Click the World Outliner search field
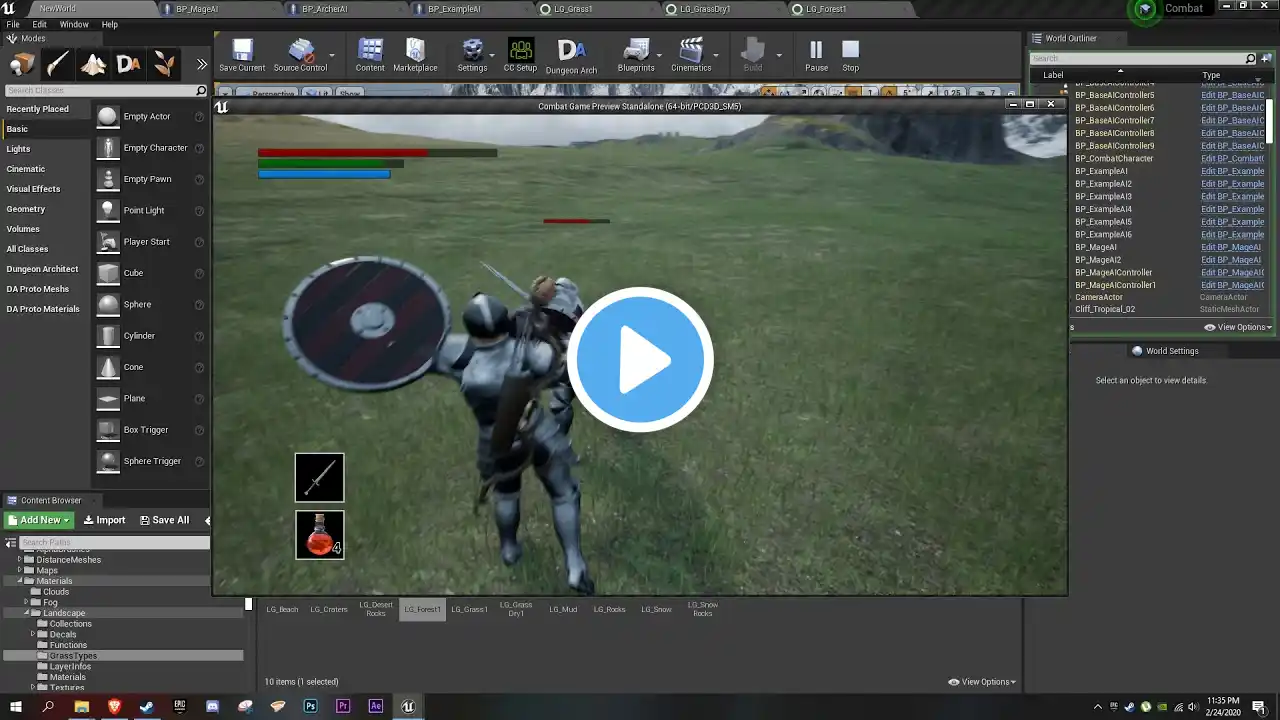Screen dimensions: 1280x720 (1138, 58)
